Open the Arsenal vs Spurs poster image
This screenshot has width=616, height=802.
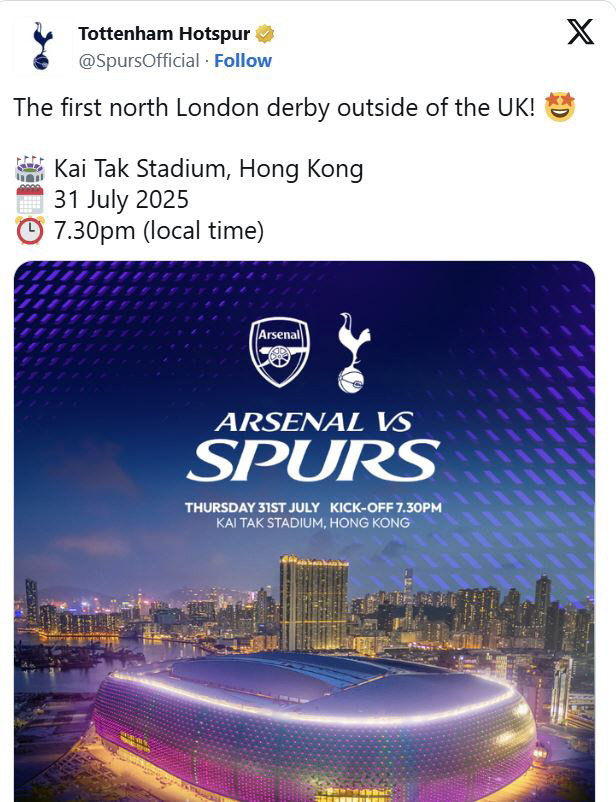(x=304, y=531)
